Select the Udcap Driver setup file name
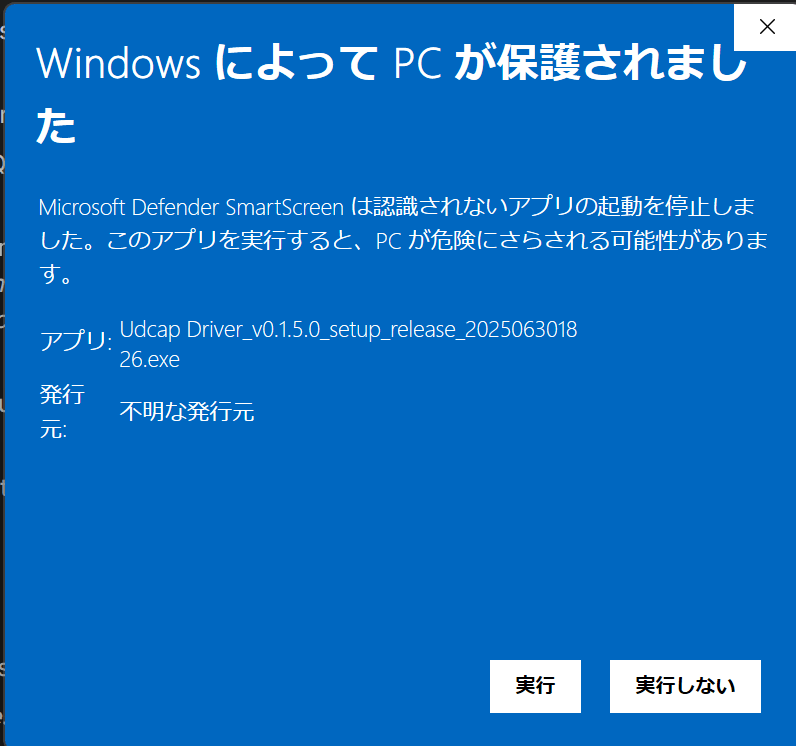 tap(348, 344)
